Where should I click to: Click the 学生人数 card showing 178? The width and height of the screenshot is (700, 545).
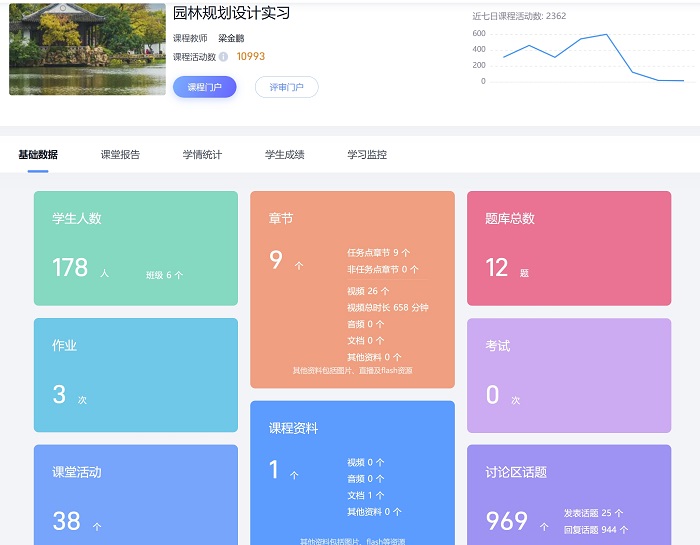(136, 248)
